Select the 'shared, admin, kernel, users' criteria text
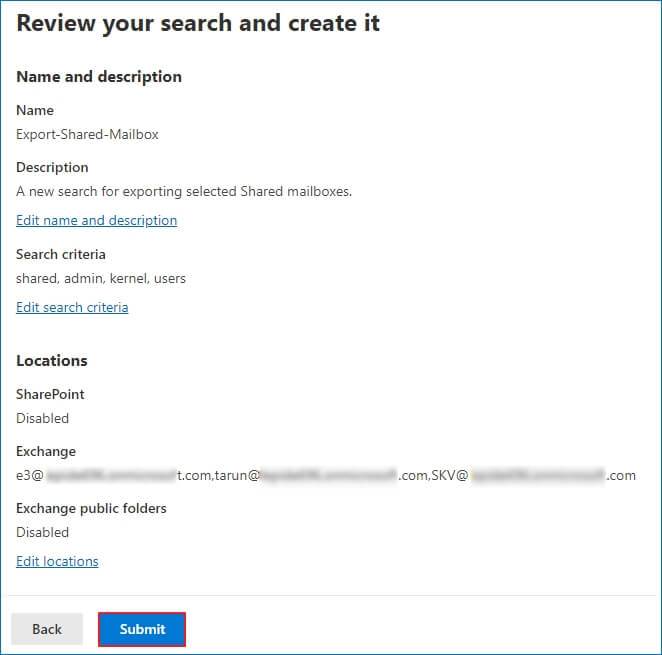 pyautogui.click(x=101, y=278)
